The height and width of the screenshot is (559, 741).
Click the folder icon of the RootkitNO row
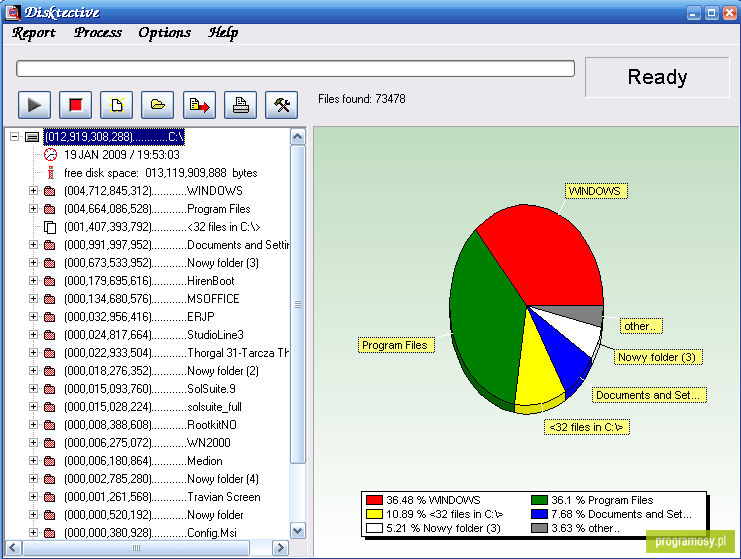coord(50,425)
